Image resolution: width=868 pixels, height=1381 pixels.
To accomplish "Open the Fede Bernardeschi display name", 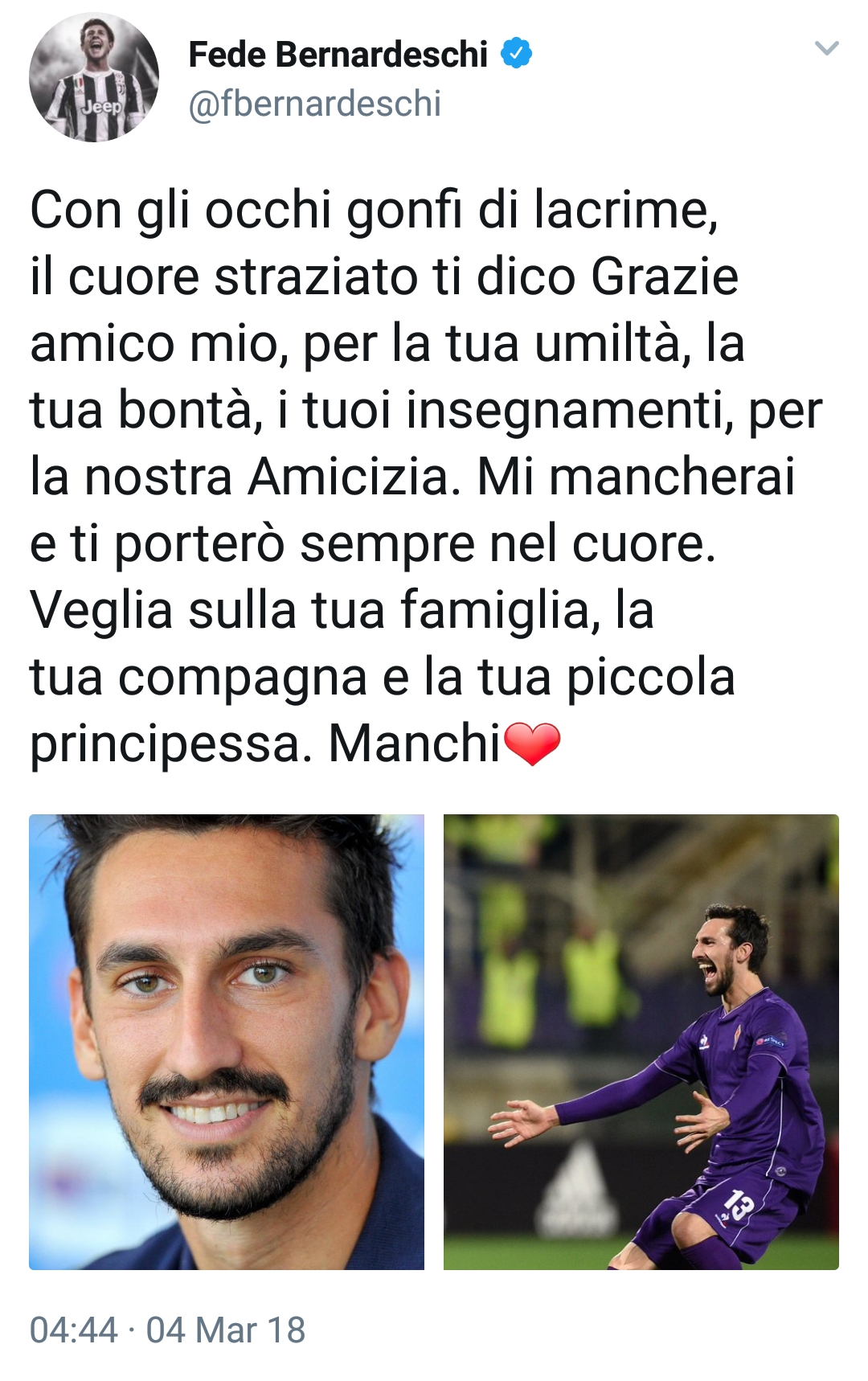I will 338,54.
